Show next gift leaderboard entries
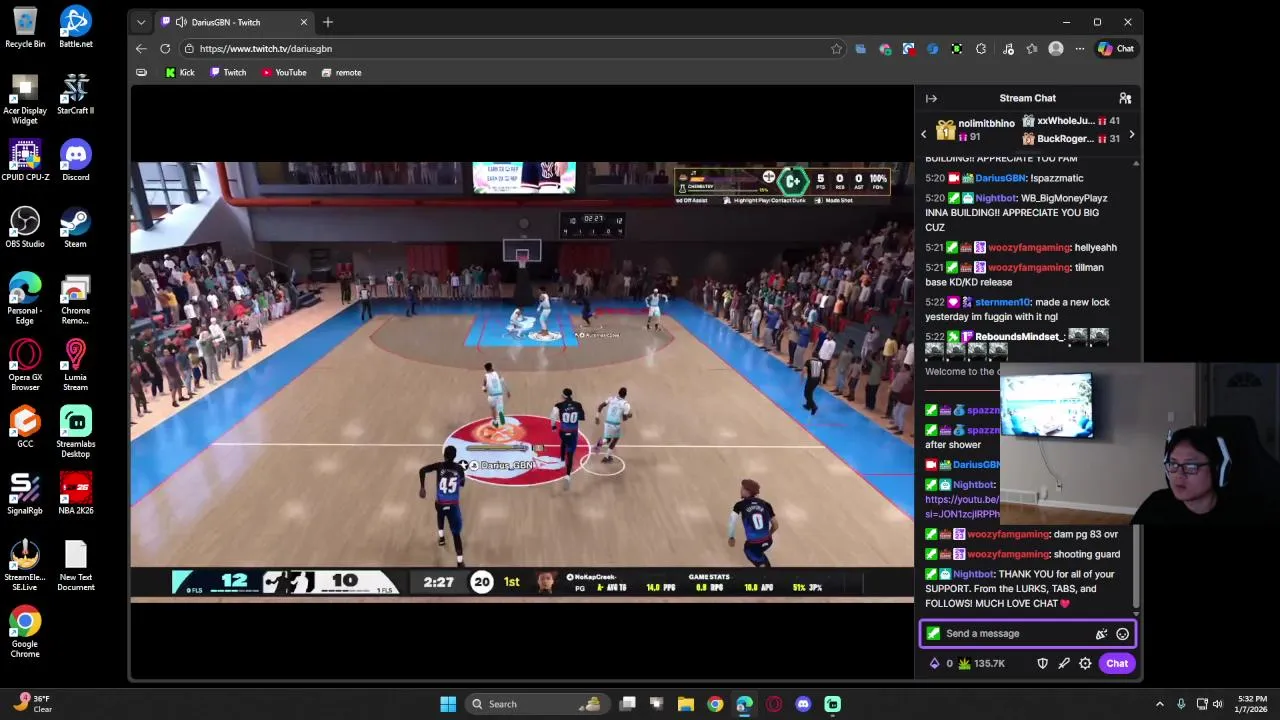1280x720 pixels. 1131,134
